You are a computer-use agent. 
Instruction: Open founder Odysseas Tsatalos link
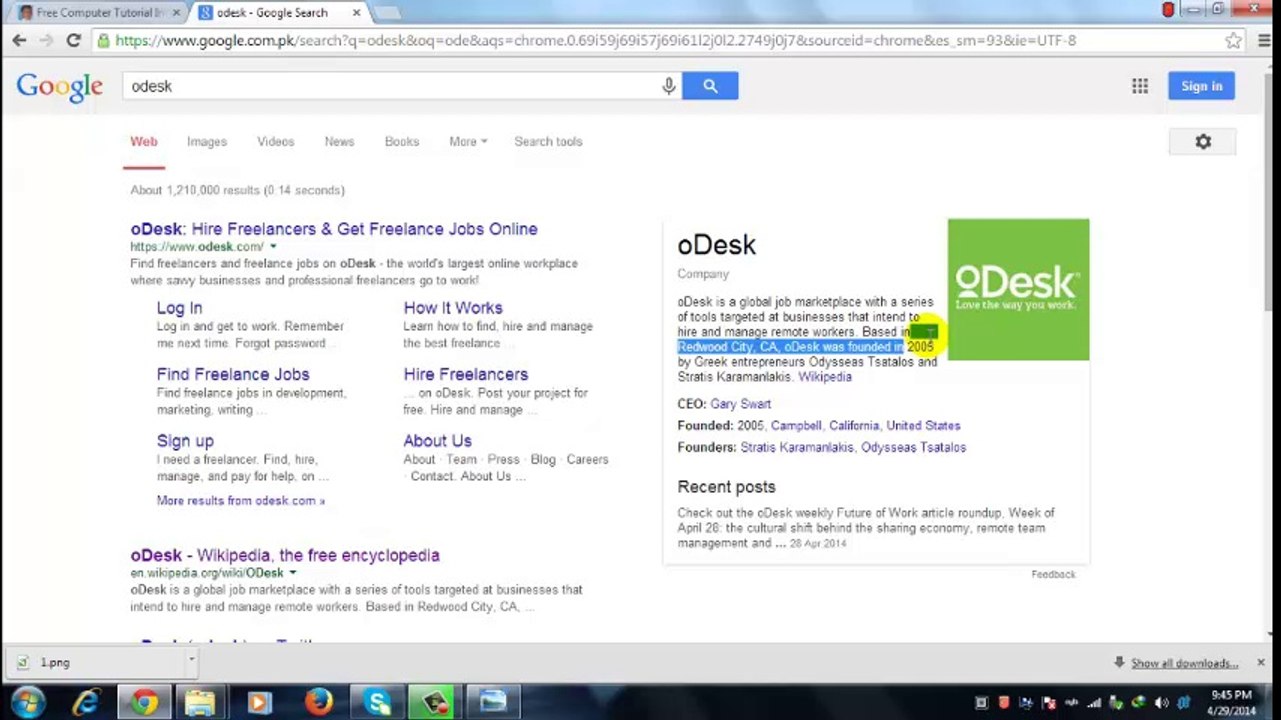[913, 448]
